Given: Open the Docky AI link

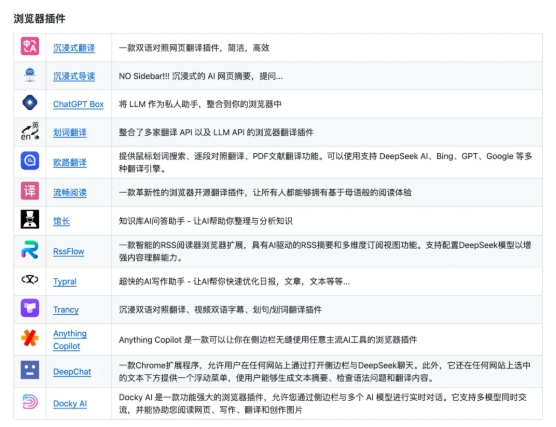Looking at the screenshot, I should coord(70,404).
